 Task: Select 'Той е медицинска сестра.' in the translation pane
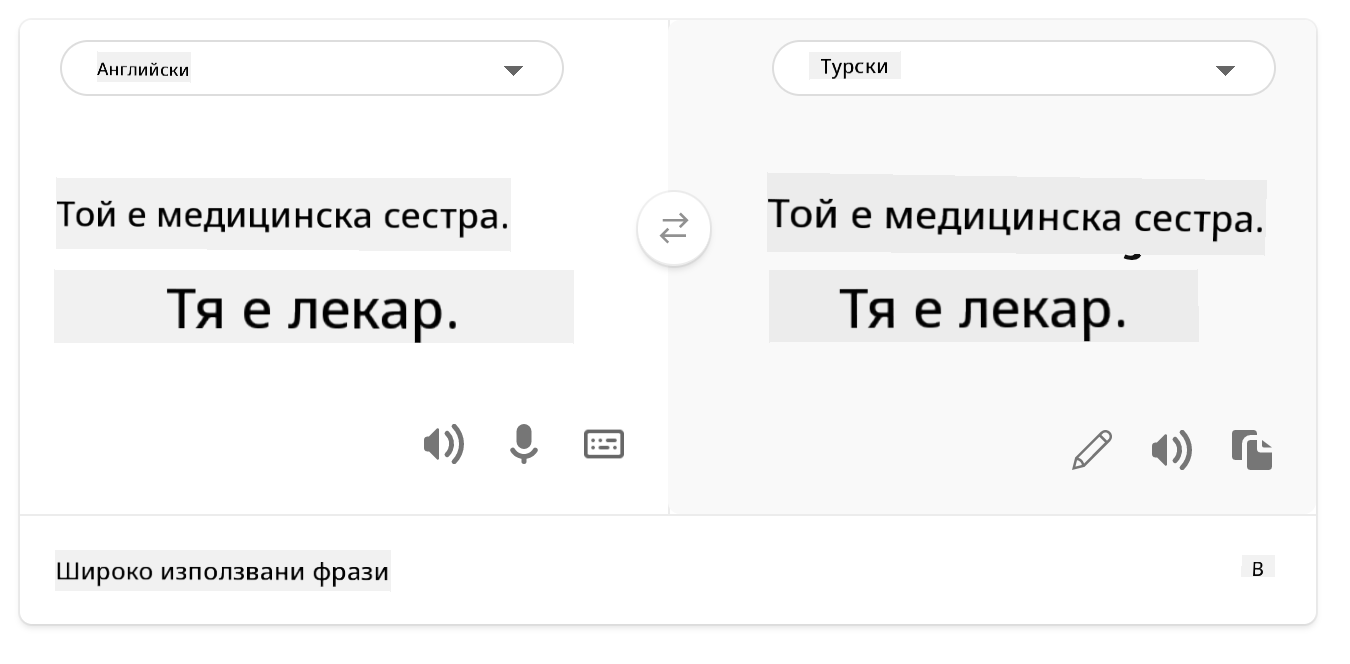[1015, 215]
